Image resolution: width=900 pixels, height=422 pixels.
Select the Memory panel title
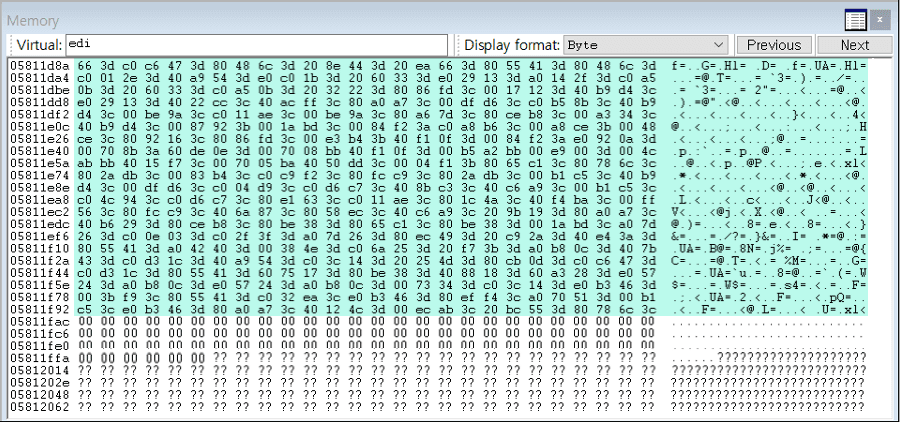(x=33, y=21)
